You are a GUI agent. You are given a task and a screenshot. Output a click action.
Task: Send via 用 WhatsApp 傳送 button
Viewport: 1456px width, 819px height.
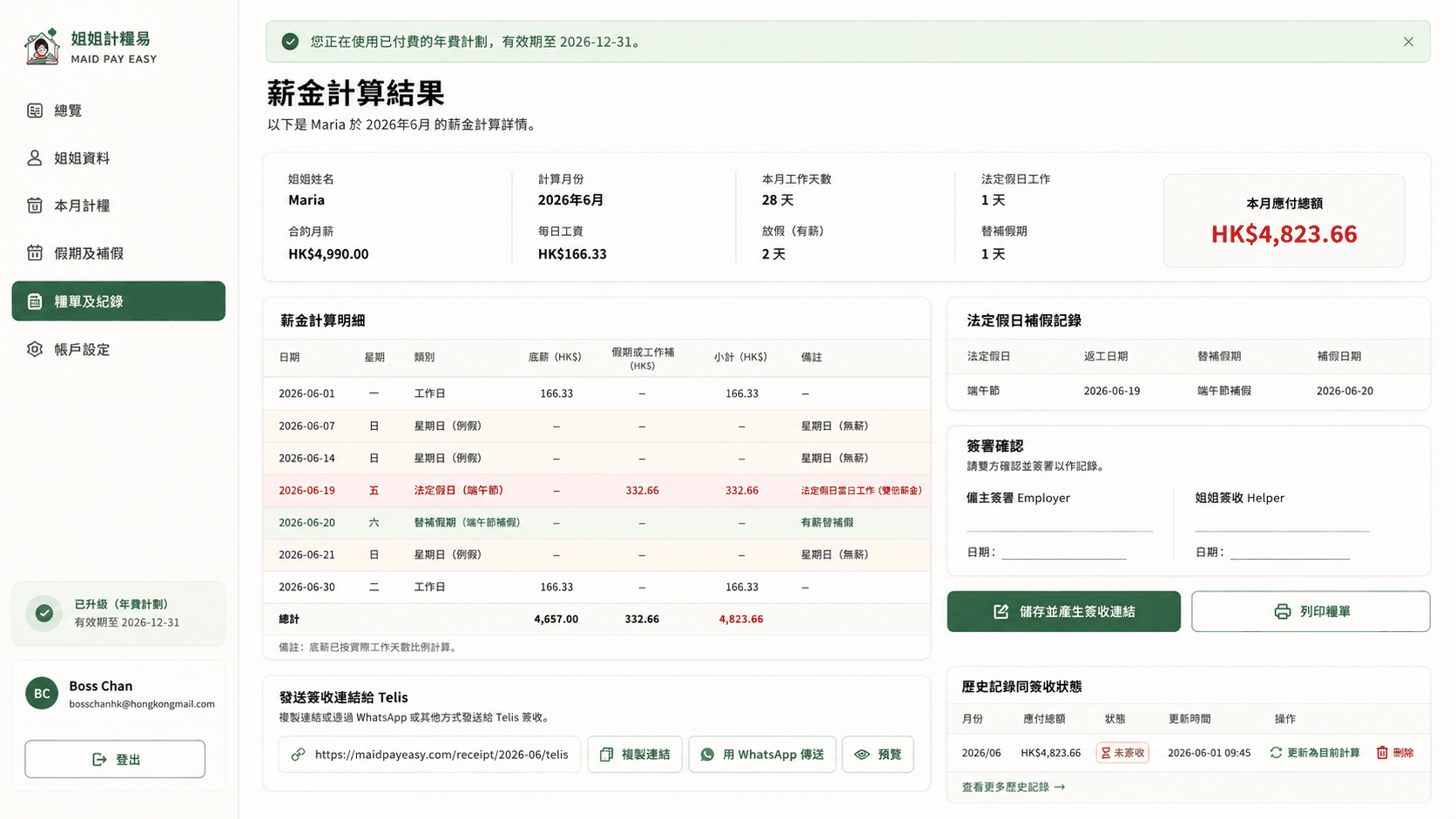[762, 755]
